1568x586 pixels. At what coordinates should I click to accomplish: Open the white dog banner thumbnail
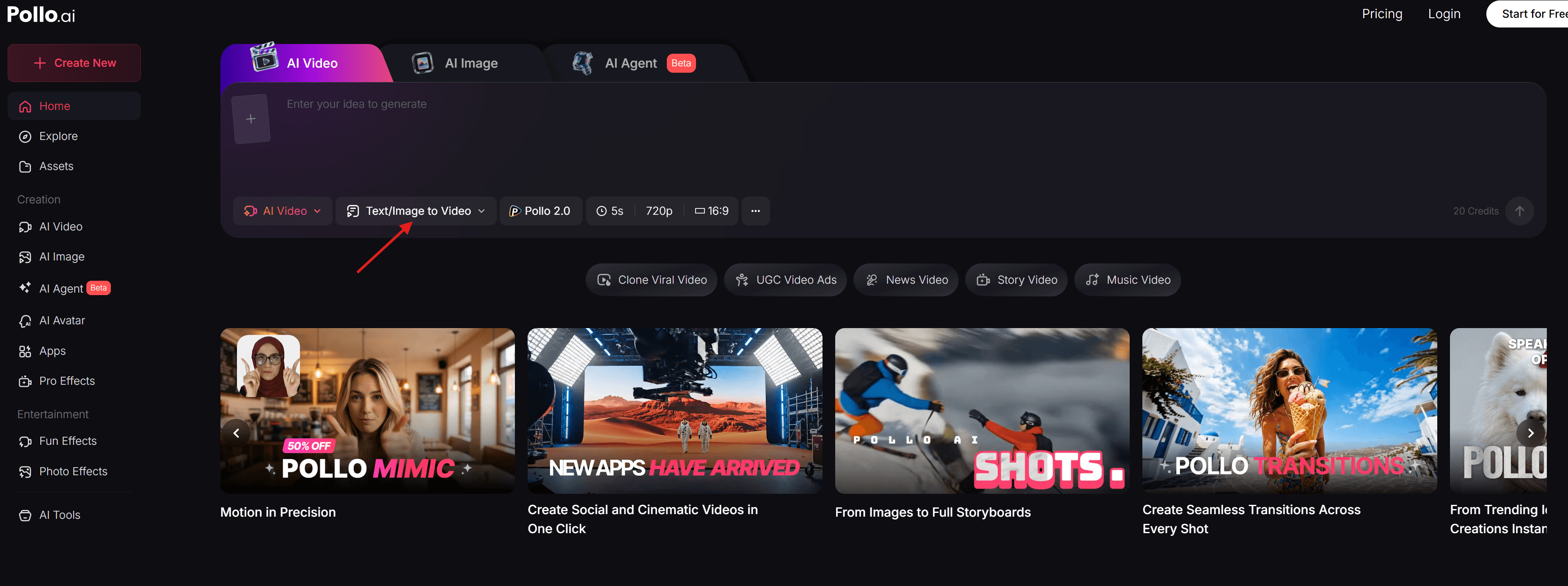point(1498,411)
